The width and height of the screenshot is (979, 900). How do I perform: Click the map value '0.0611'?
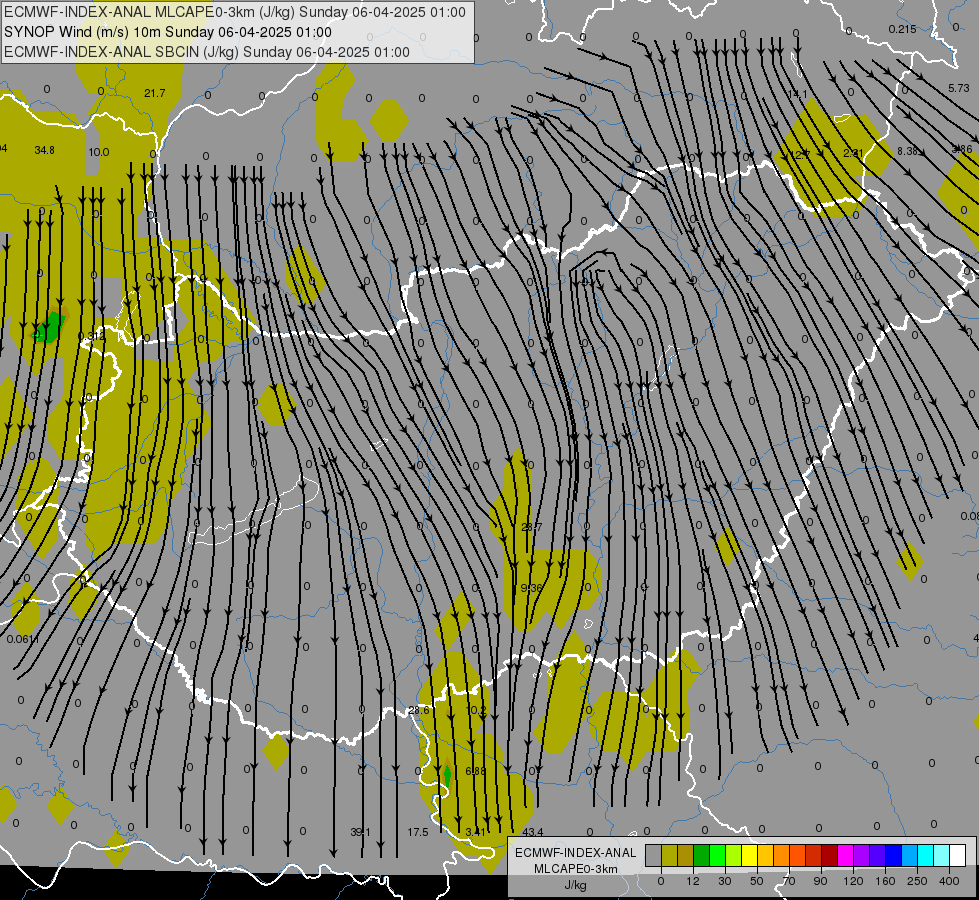pos(23,639)
